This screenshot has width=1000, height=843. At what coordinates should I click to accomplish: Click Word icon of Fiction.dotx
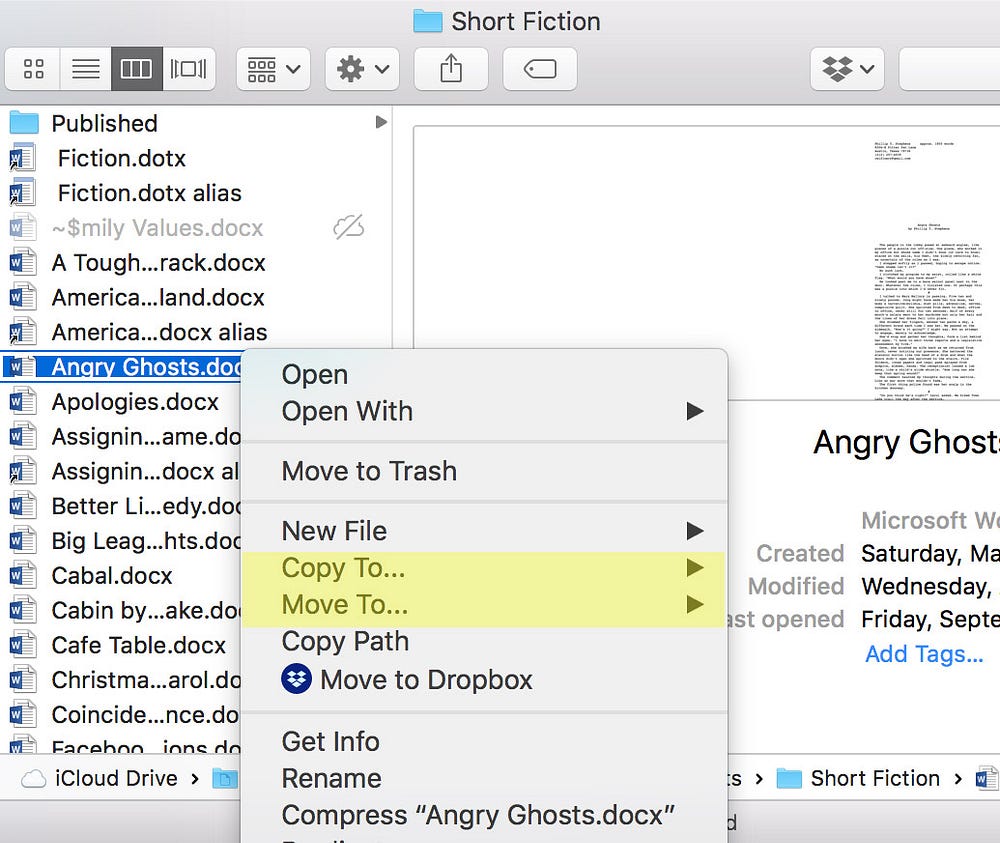22,158
